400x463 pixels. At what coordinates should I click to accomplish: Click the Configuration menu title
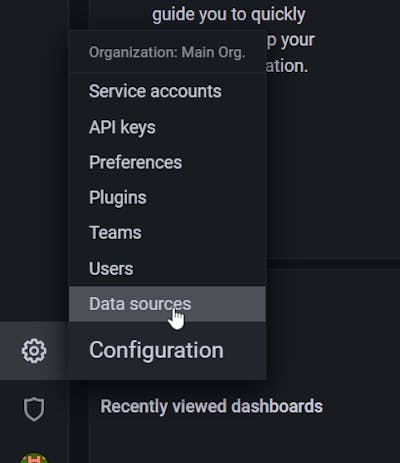click(x=156, y=351)
